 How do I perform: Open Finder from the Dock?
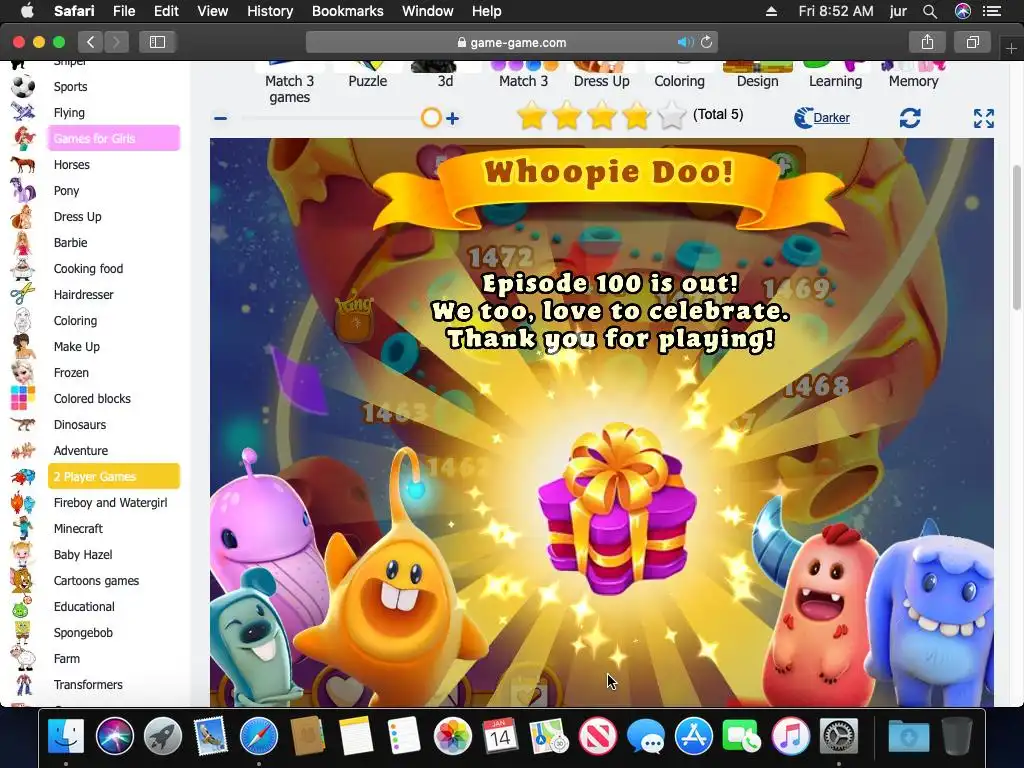click(66, 736)
